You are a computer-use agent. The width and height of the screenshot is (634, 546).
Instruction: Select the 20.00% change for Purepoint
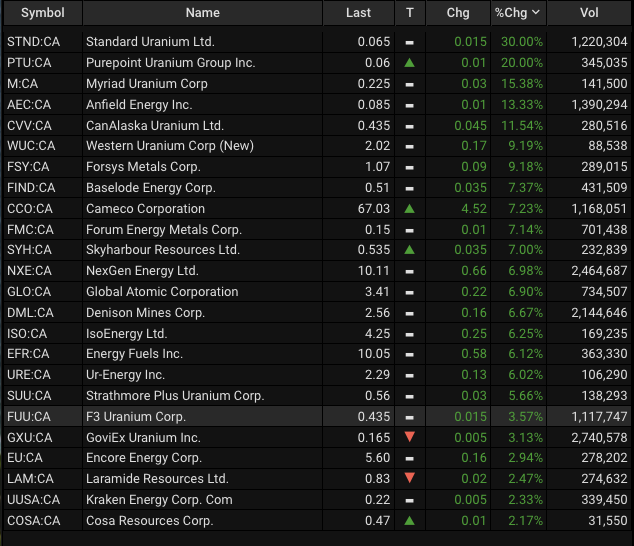(x=522, y=63)
